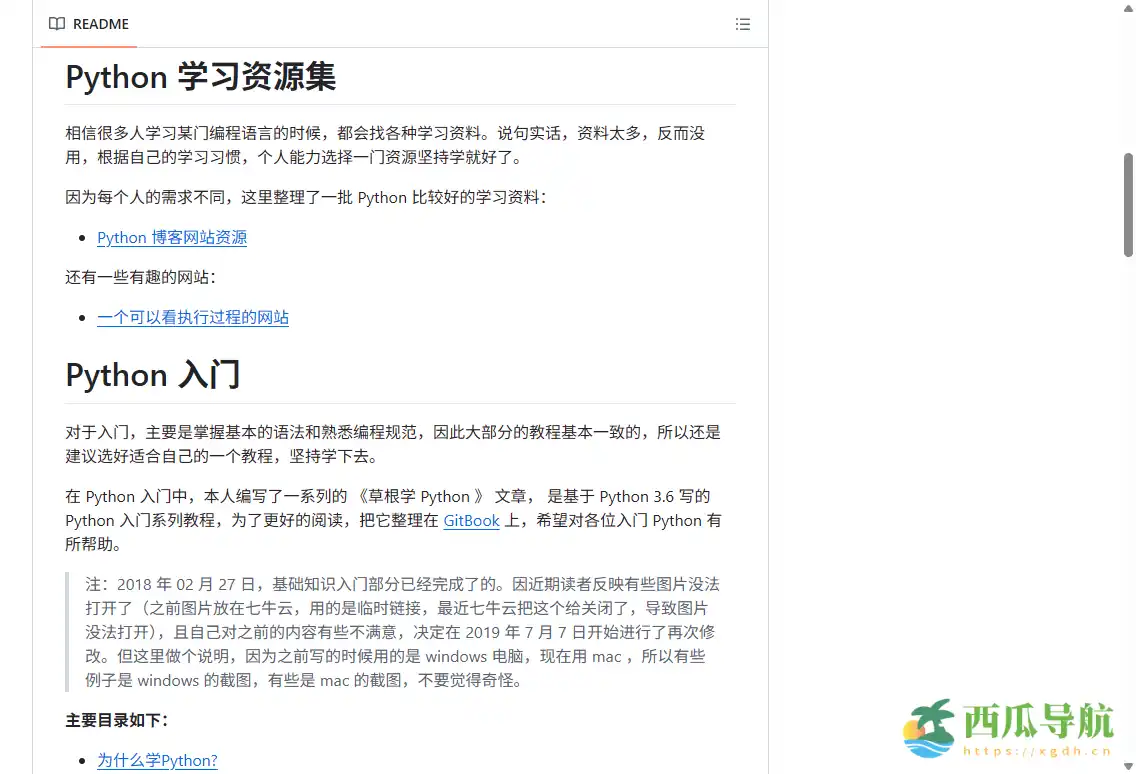Click the scrollbar up arrow

(x=1129, y=8)
